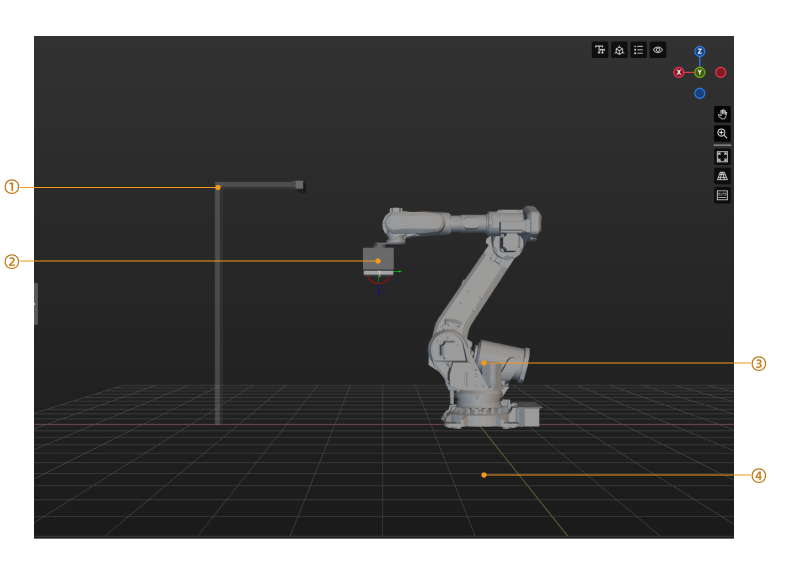Toggle the perspective grid view icon
The width and height of the screenshot is (786, 564).
[x=722, y=176]
